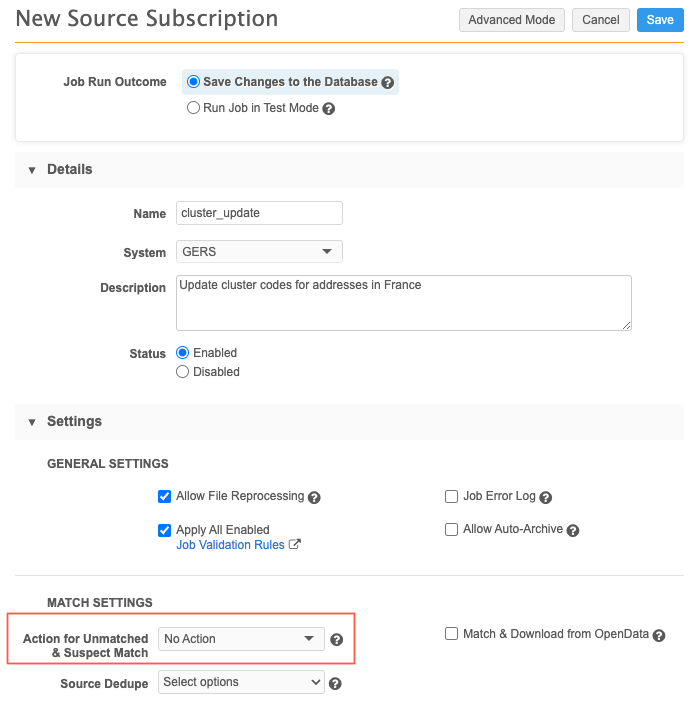Collapse the Details section

coord(32,170)
